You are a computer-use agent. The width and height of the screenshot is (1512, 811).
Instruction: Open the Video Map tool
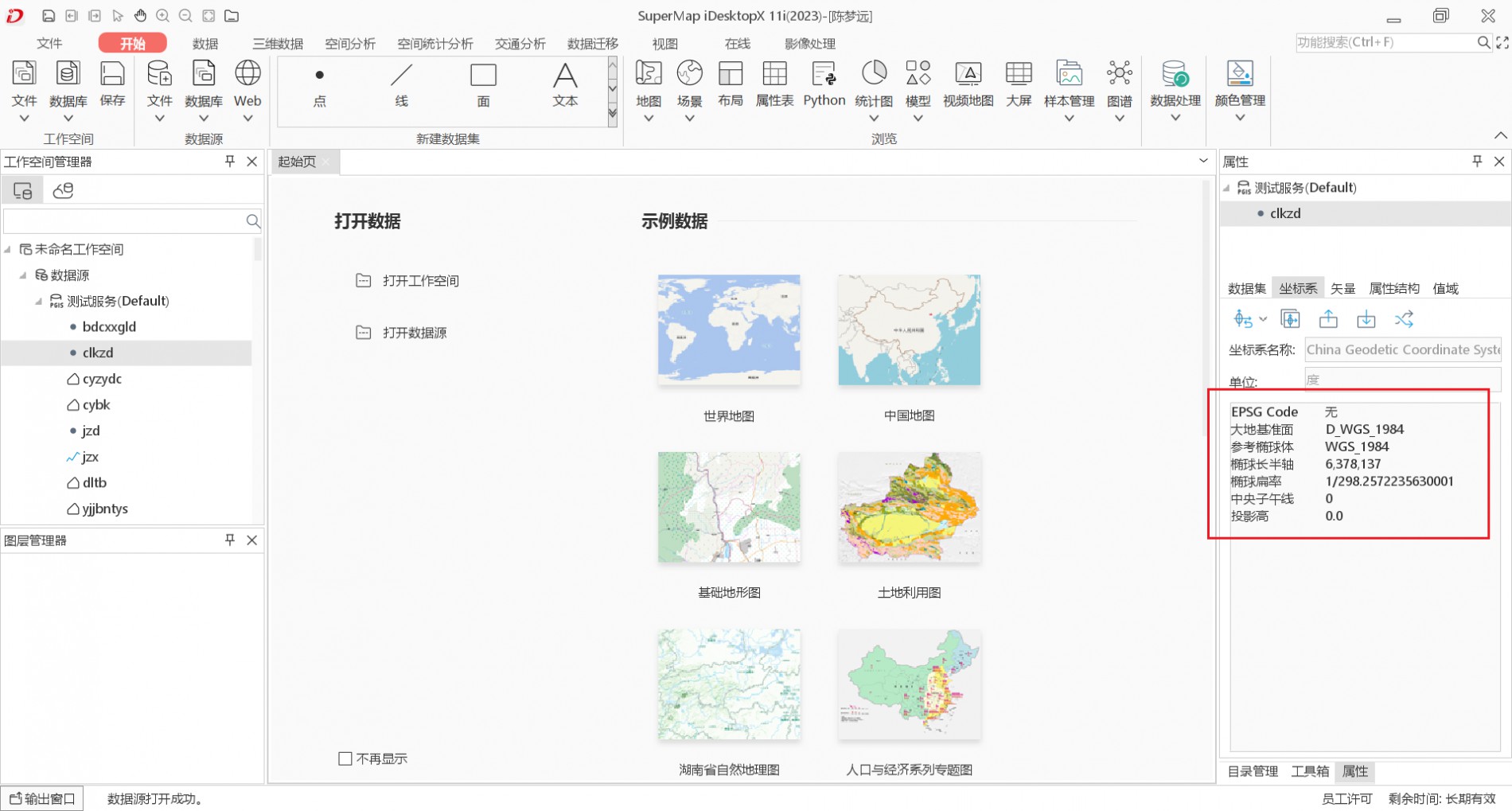968,84
